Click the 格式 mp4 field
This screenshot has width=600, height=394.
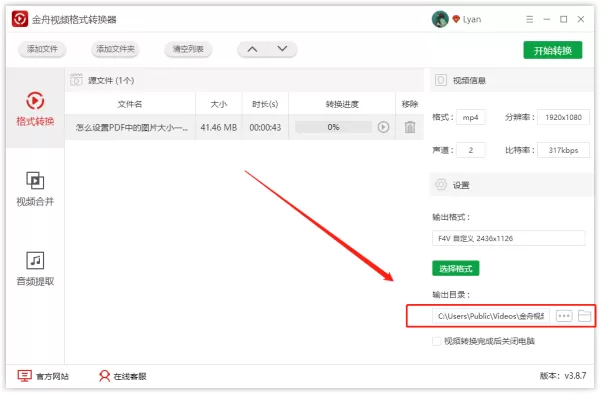[471, 117]
